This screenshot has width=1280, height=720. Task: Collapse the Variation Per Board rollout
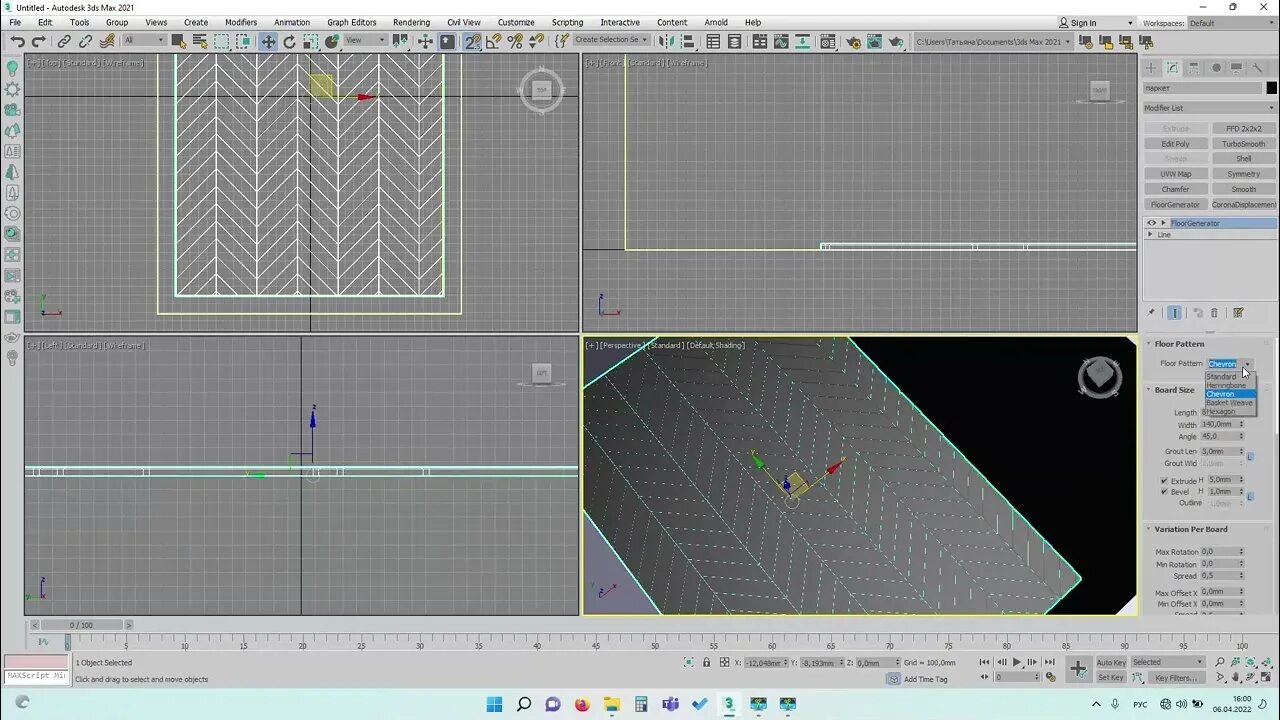click(1149, 529)
